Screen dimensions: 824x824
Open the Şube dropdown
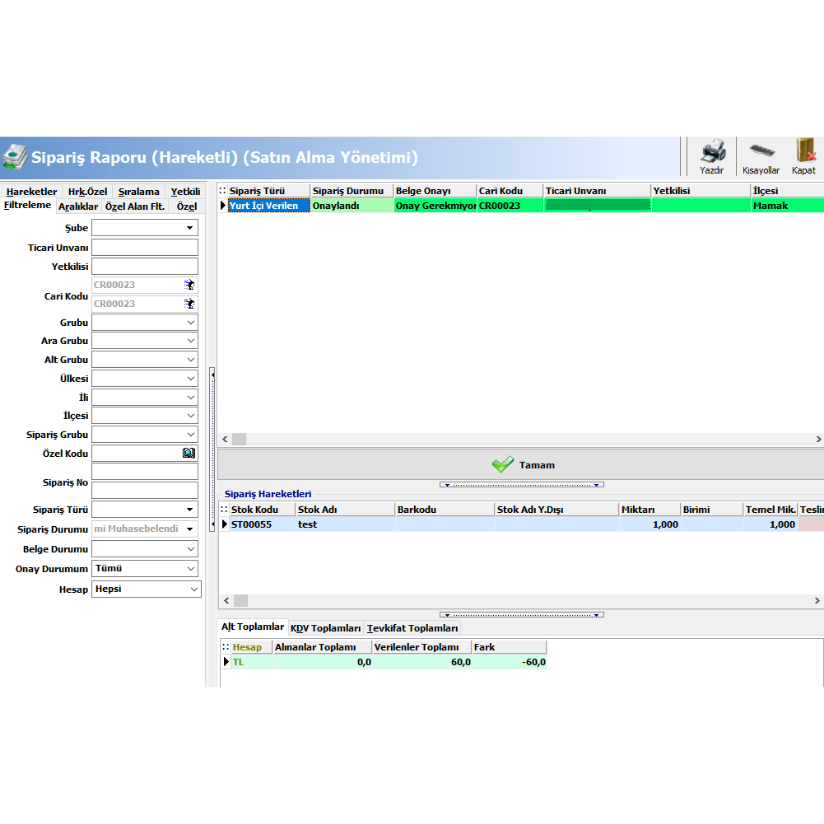190,228
